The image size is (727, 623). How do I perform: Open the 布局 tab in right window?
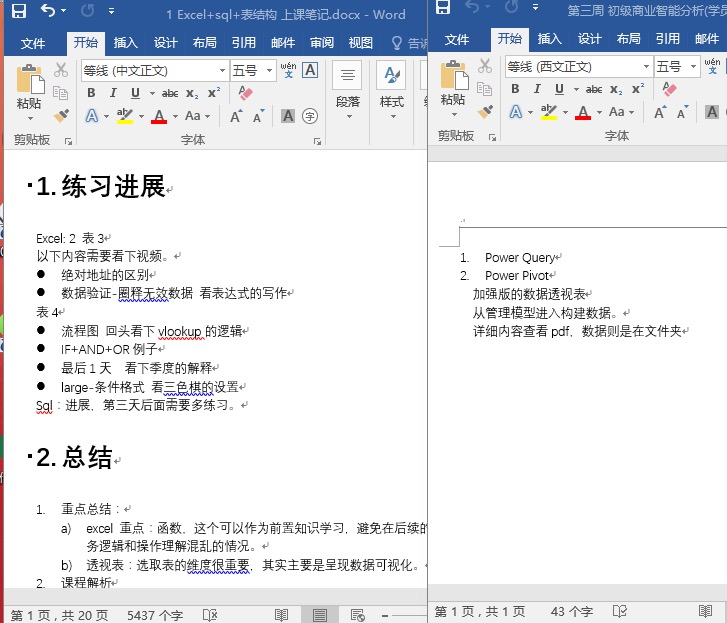click(x=628, y=39)
